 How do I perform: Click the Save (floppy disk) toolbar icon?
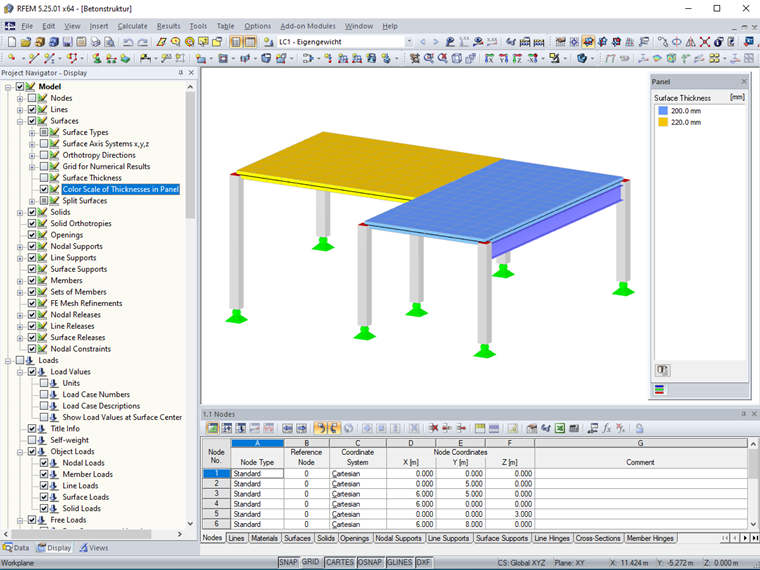click(67, 42)
